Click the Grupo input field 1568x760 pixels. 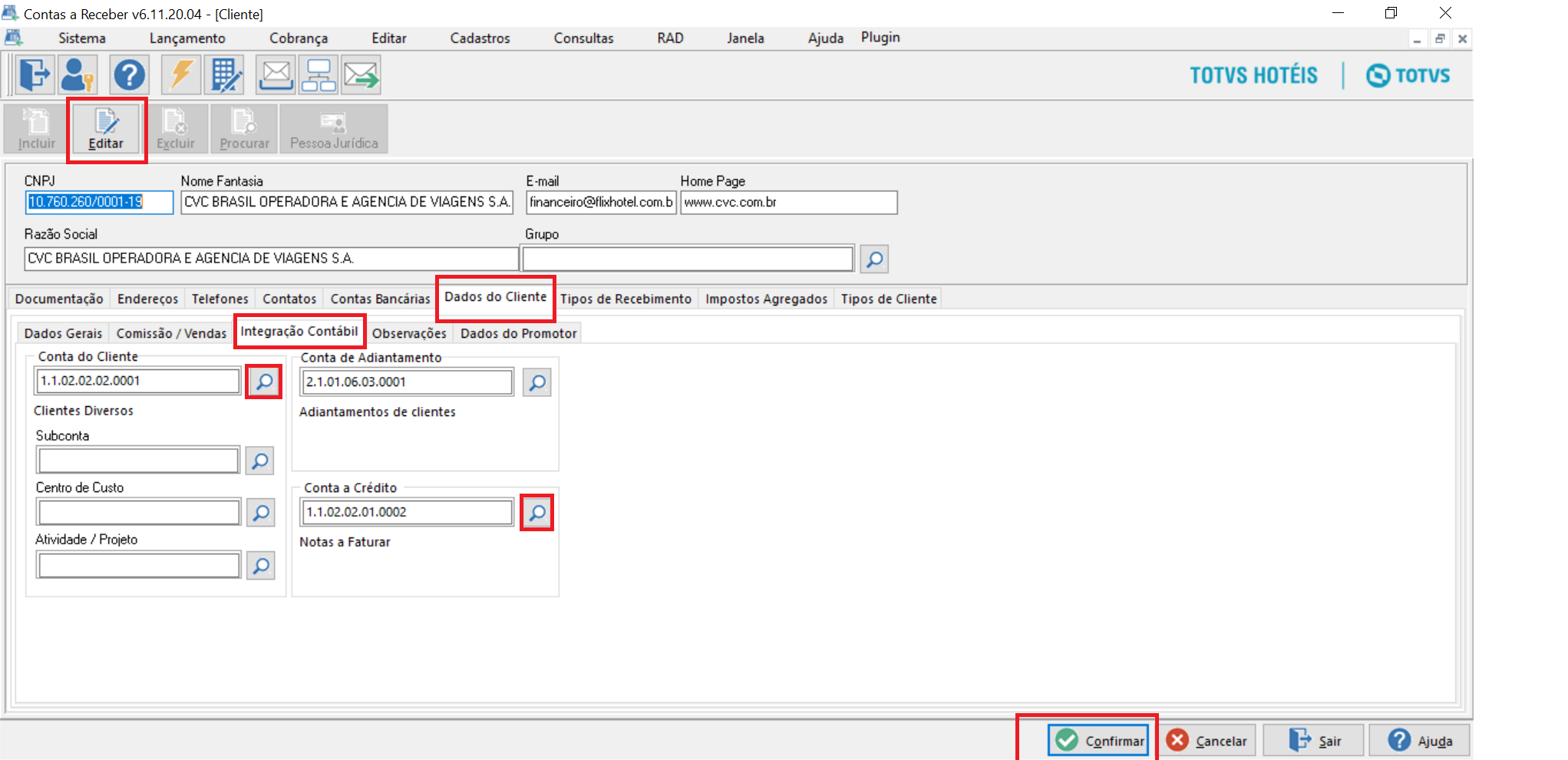click(688, 259)
